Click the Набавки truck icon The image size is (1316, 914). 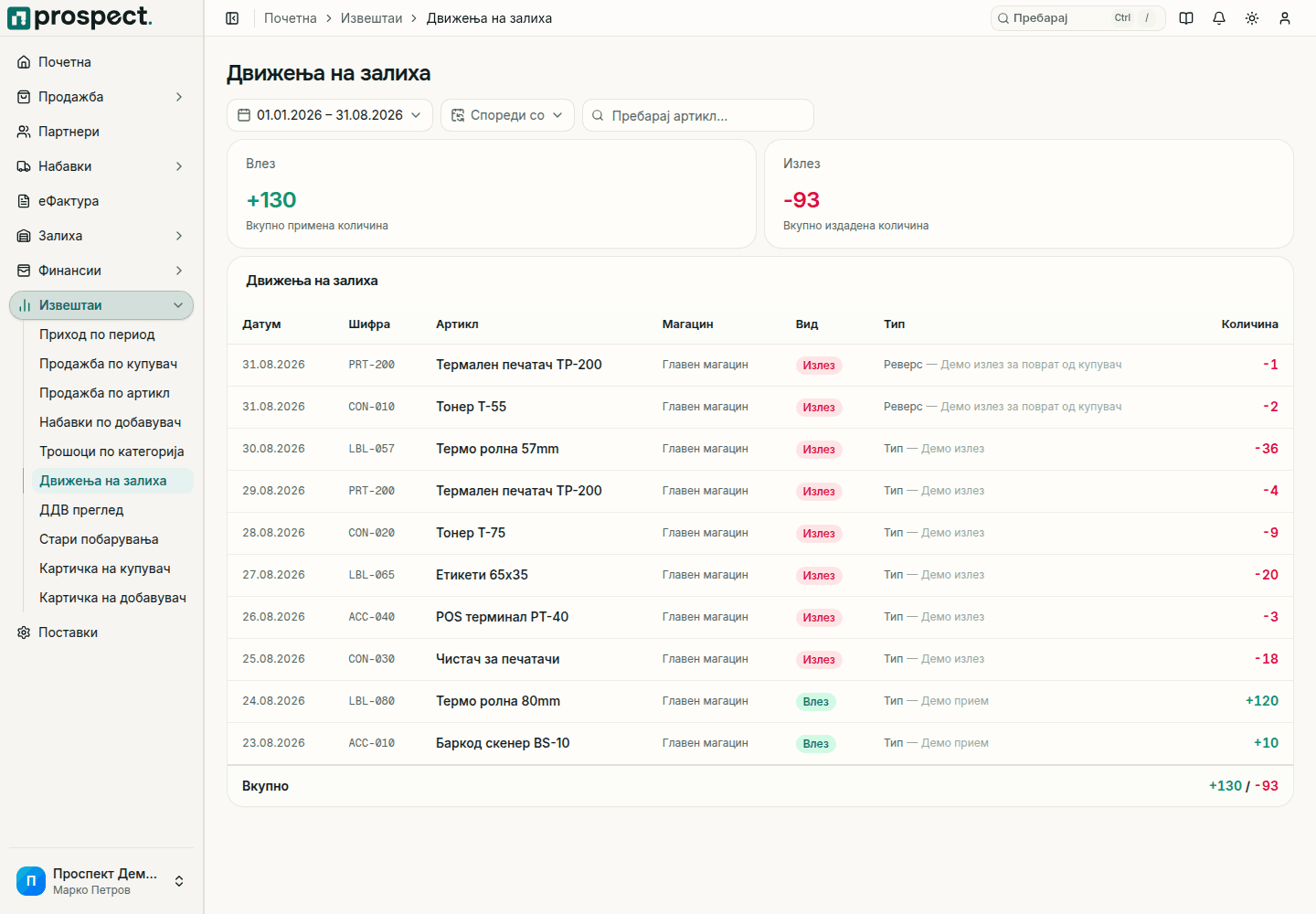click(x=24, y=166)
